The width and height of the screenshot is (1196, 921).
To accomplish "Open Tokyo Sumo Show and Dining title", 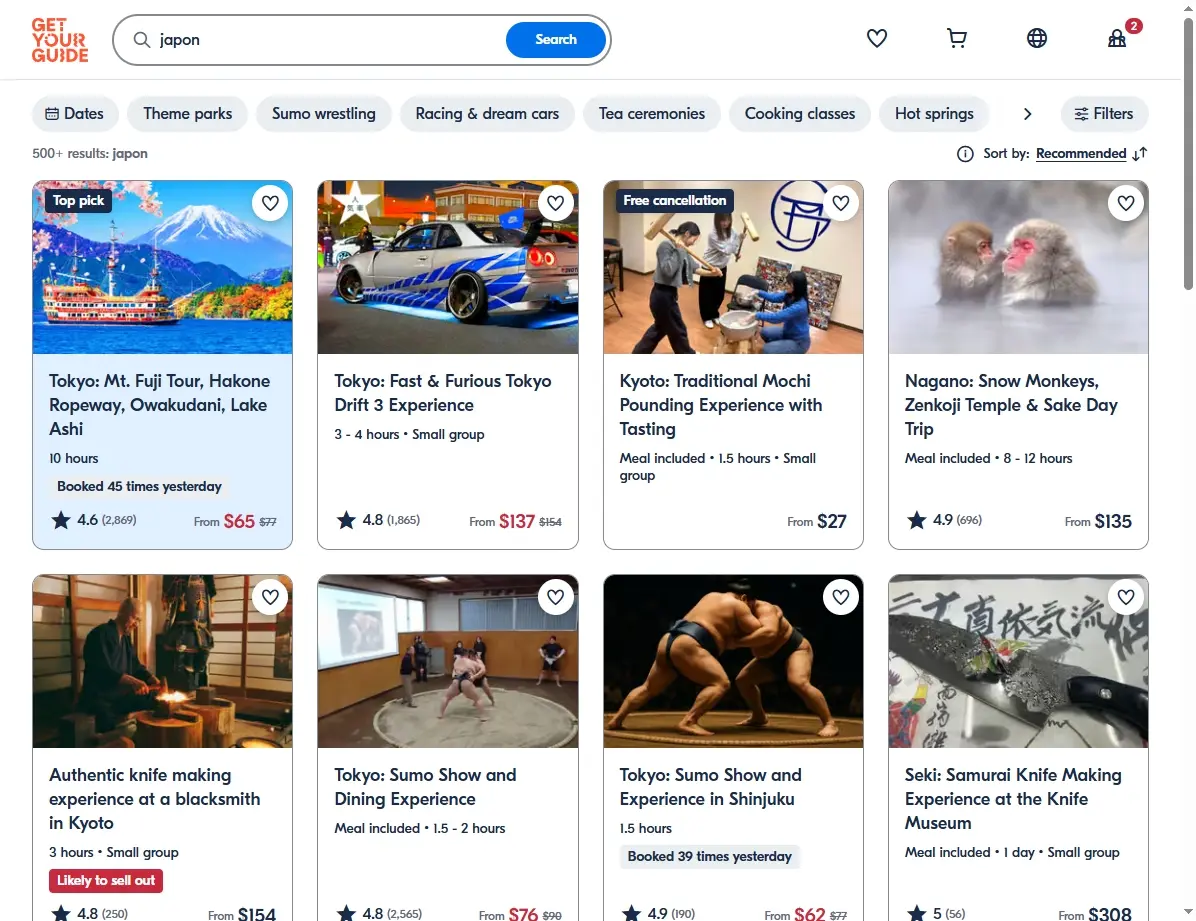I will click(x=425, y=787).
